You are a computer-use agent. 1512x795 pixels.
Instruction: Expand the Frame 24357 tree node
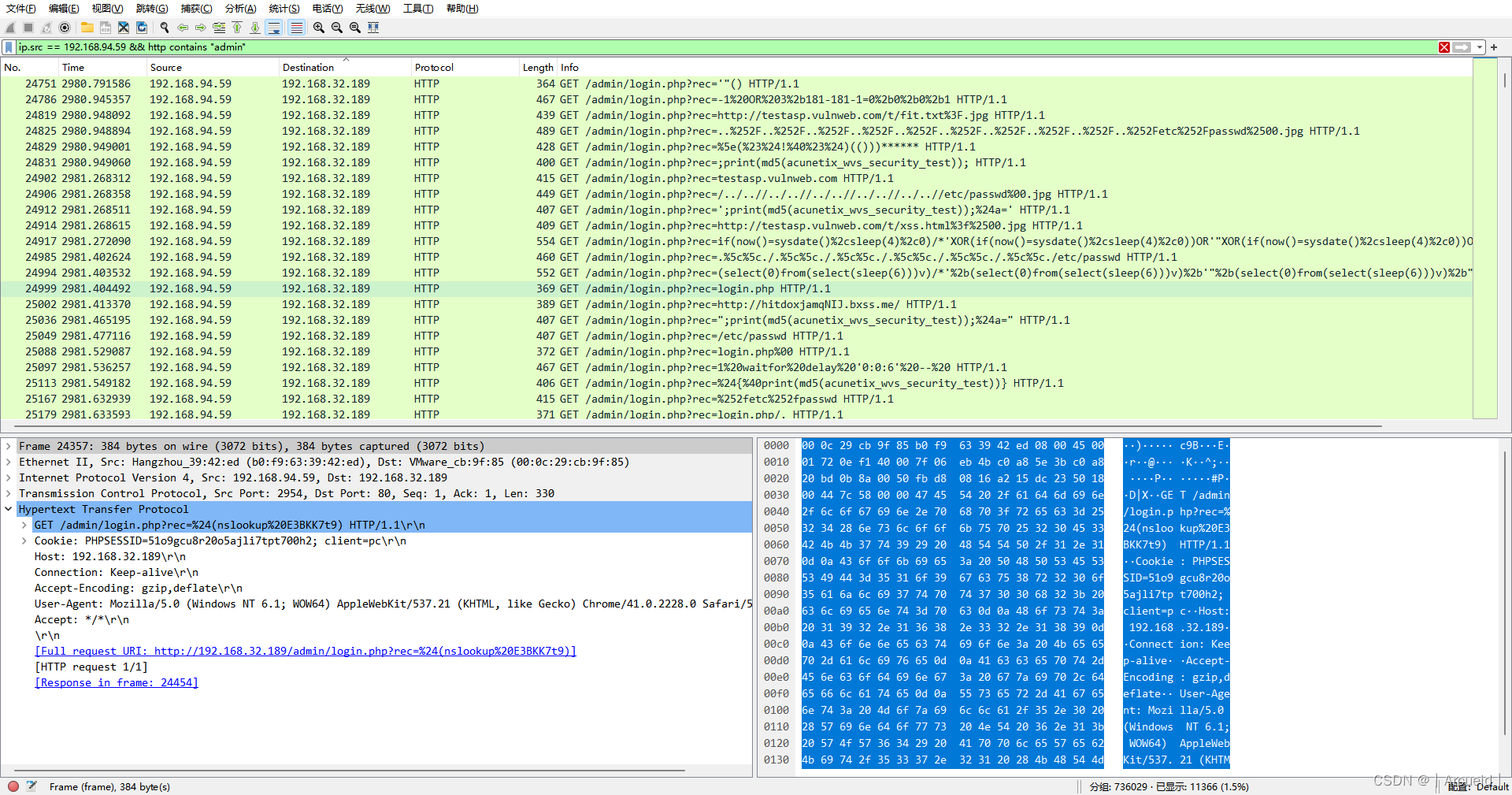point(9,446)
